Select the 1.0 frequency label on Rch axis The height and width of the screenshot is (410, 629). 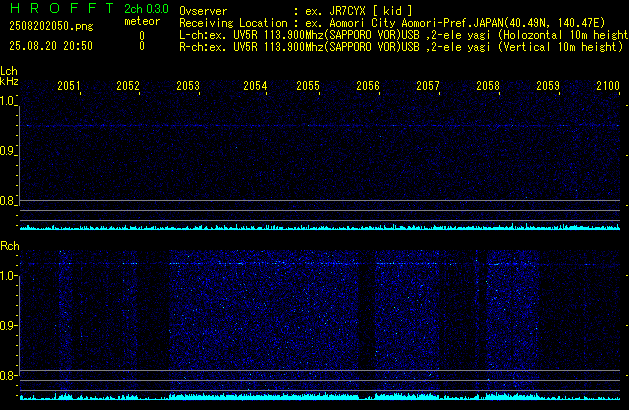pos(7,276)
